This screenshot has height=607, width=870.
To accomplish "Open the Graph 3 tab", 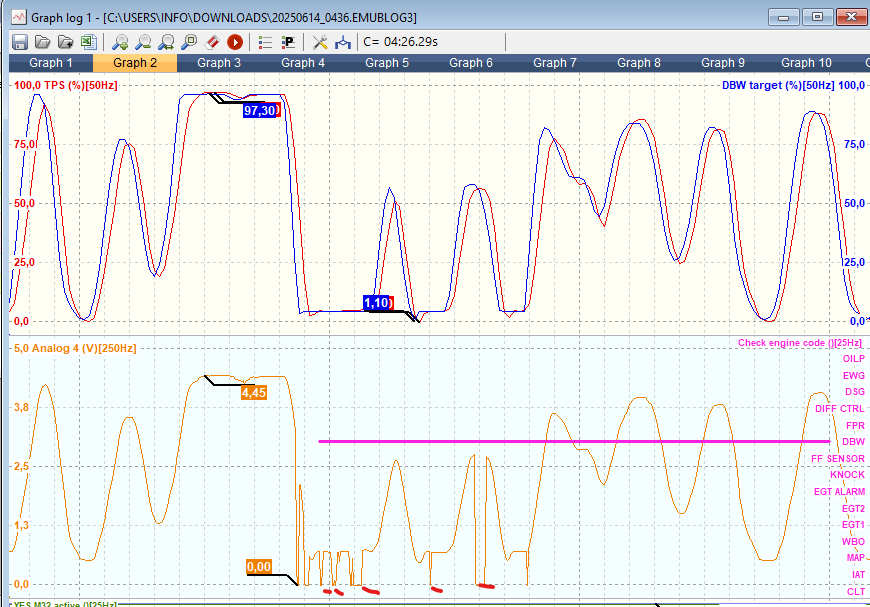I will pyautogui.click(x=219, y=63).
